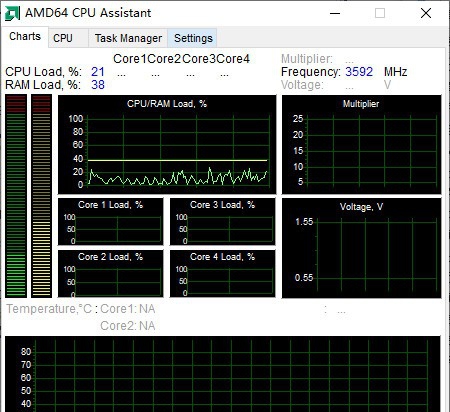Click the Frequency value 3592
The width and height of the screenshot is (450, 412).
[359, 72]
